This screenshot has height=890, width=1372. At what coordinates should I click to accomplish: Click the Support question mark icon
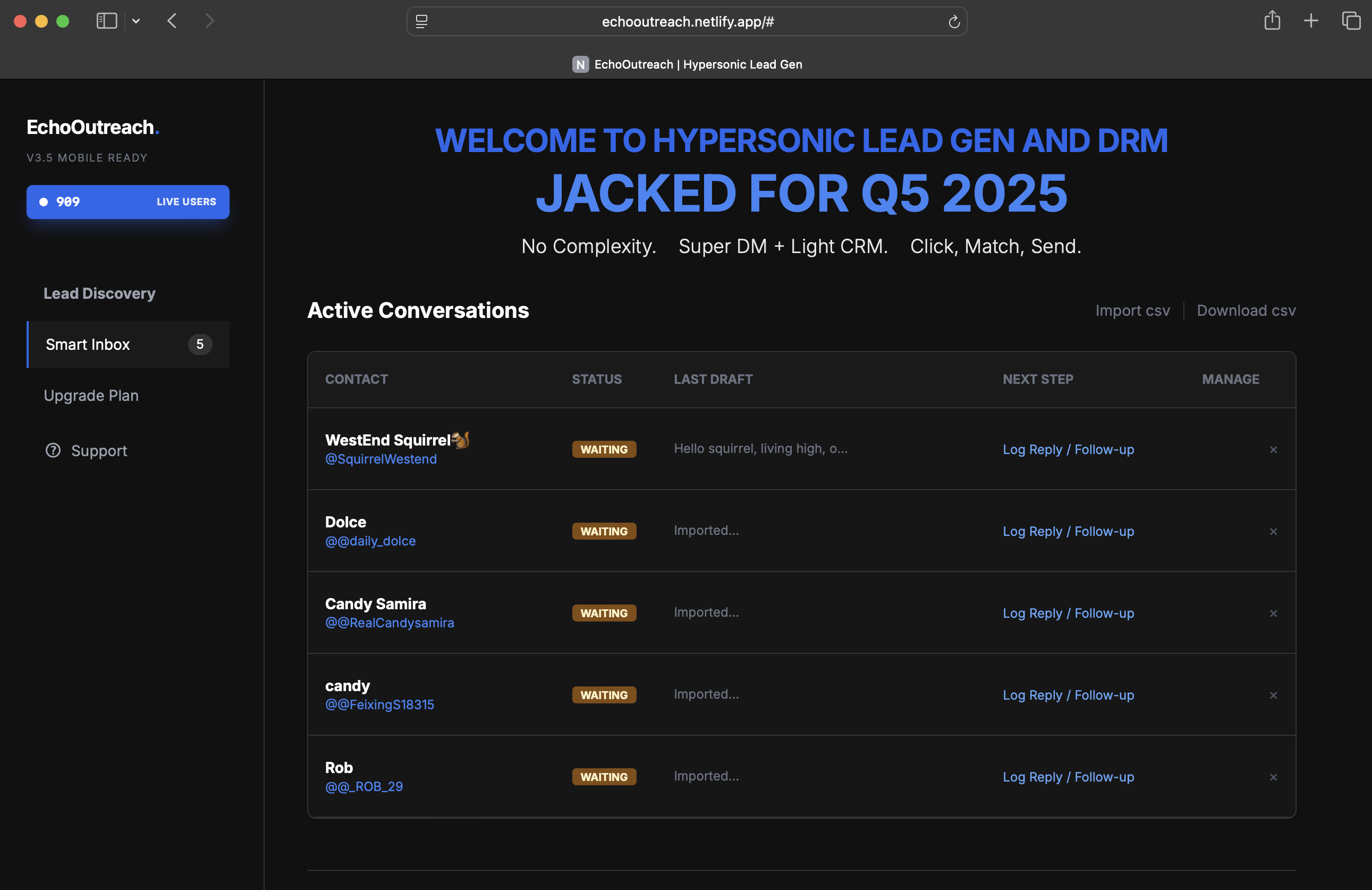(53, 450)
